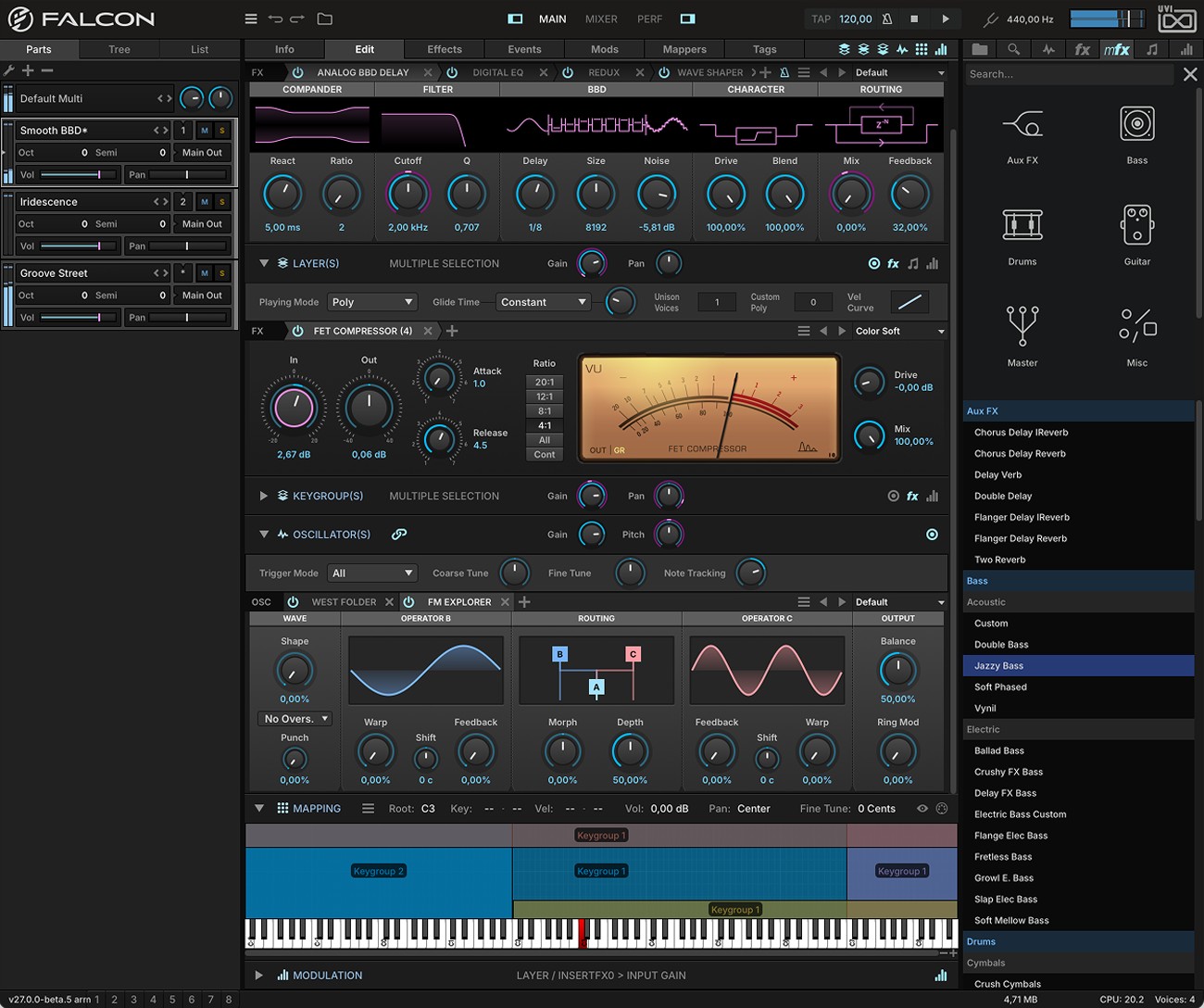The width and height of the screenshot is (1204, 1008).
Task: Expand the MODULATION section
Action: pyautogui.click(x=259, y=976)
